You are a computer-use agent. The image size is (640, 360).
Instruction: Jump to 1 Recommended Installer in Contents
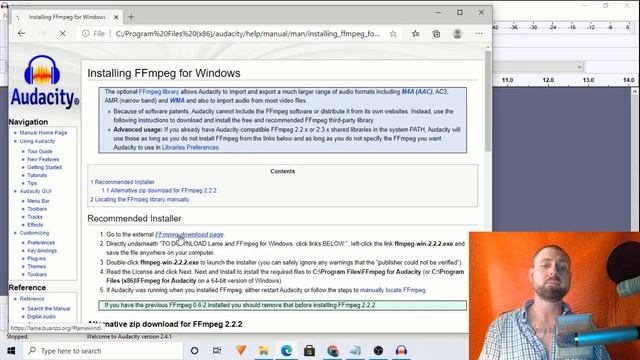click(x=122, y=182)
